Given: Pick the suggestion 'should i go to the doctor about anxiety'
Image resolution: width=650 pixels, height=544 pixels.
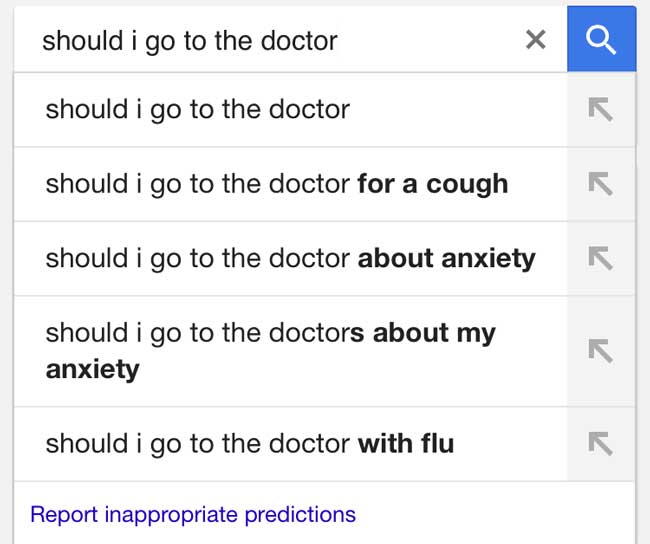Looking at the screenshot, I should click(x=290, y=258).
